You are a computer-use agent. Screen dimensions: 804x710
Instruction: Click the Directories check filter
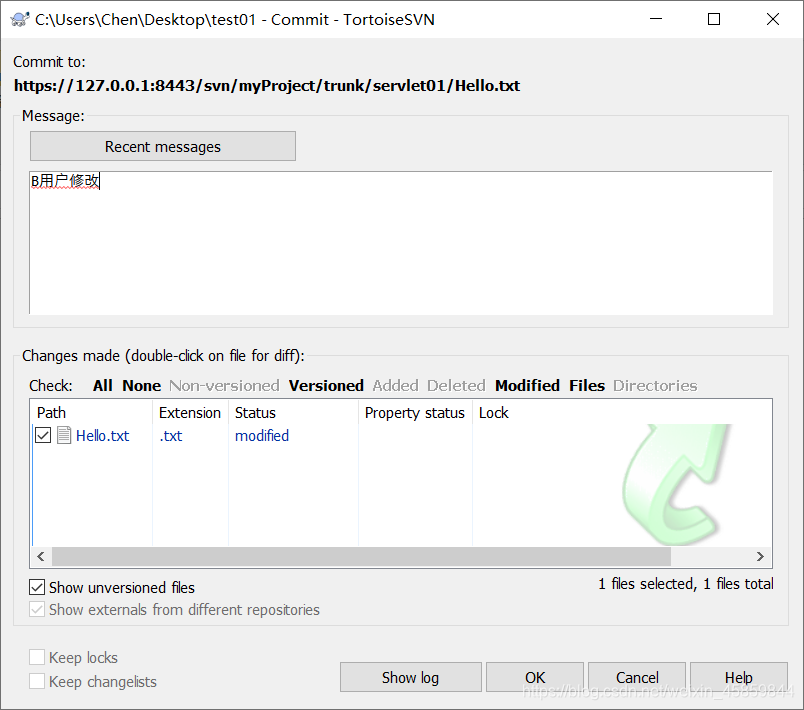[x=655, y=386]
